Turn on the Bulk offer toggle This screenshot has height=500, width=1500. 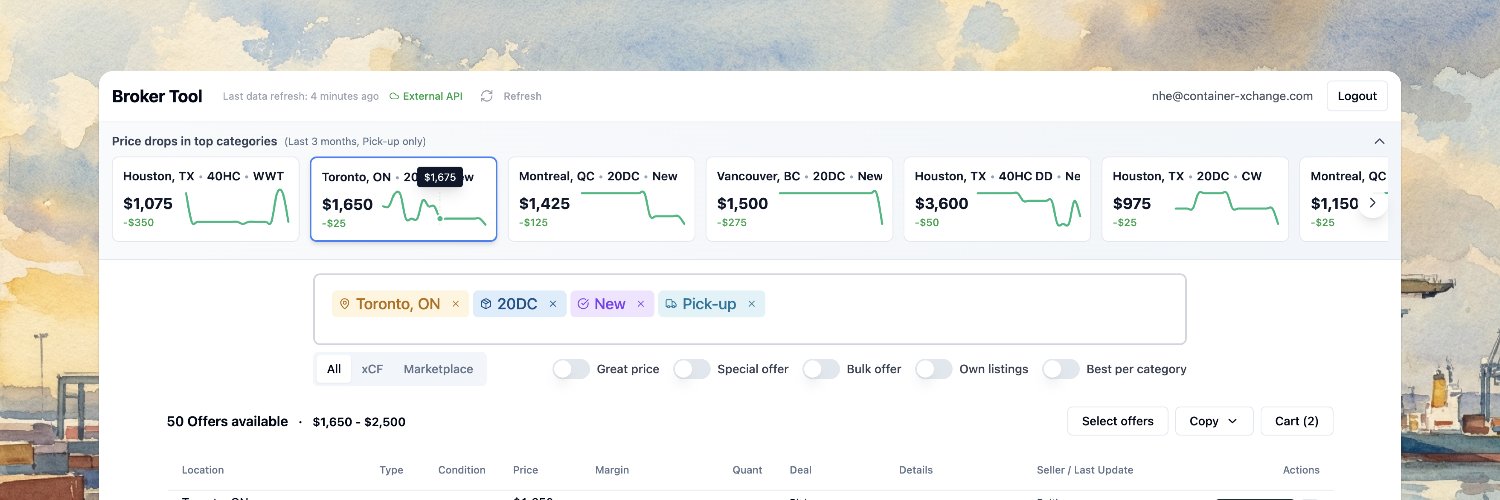click(820, 369)
